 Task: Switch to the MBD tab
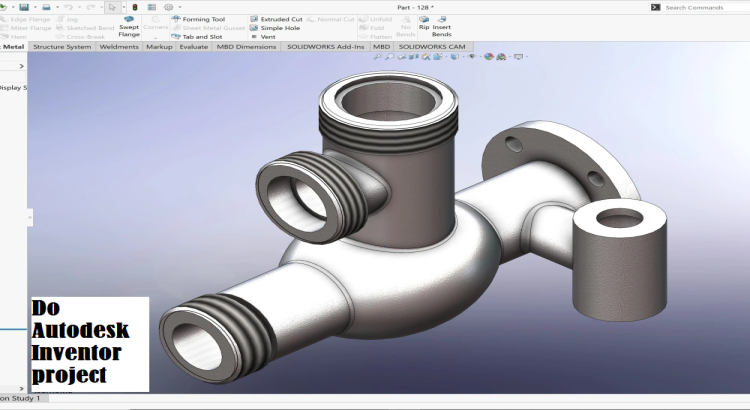point(381,46)
